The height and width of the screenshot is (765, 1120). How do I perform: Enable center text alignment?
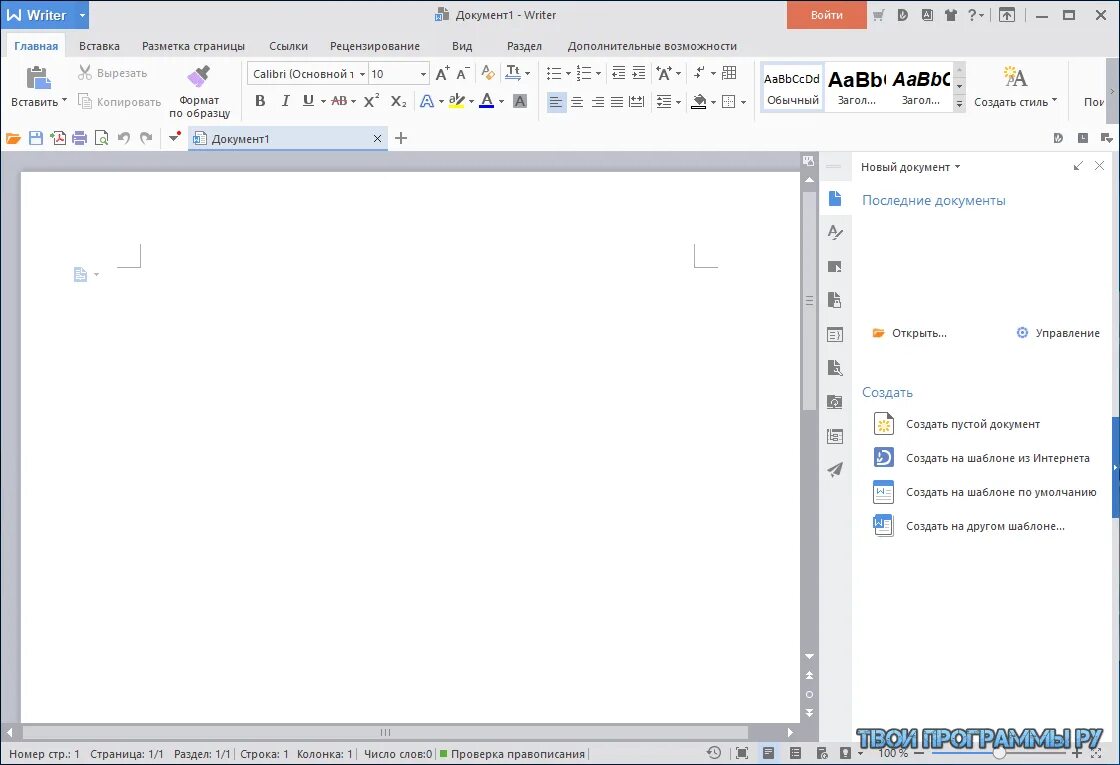[576, 101]
